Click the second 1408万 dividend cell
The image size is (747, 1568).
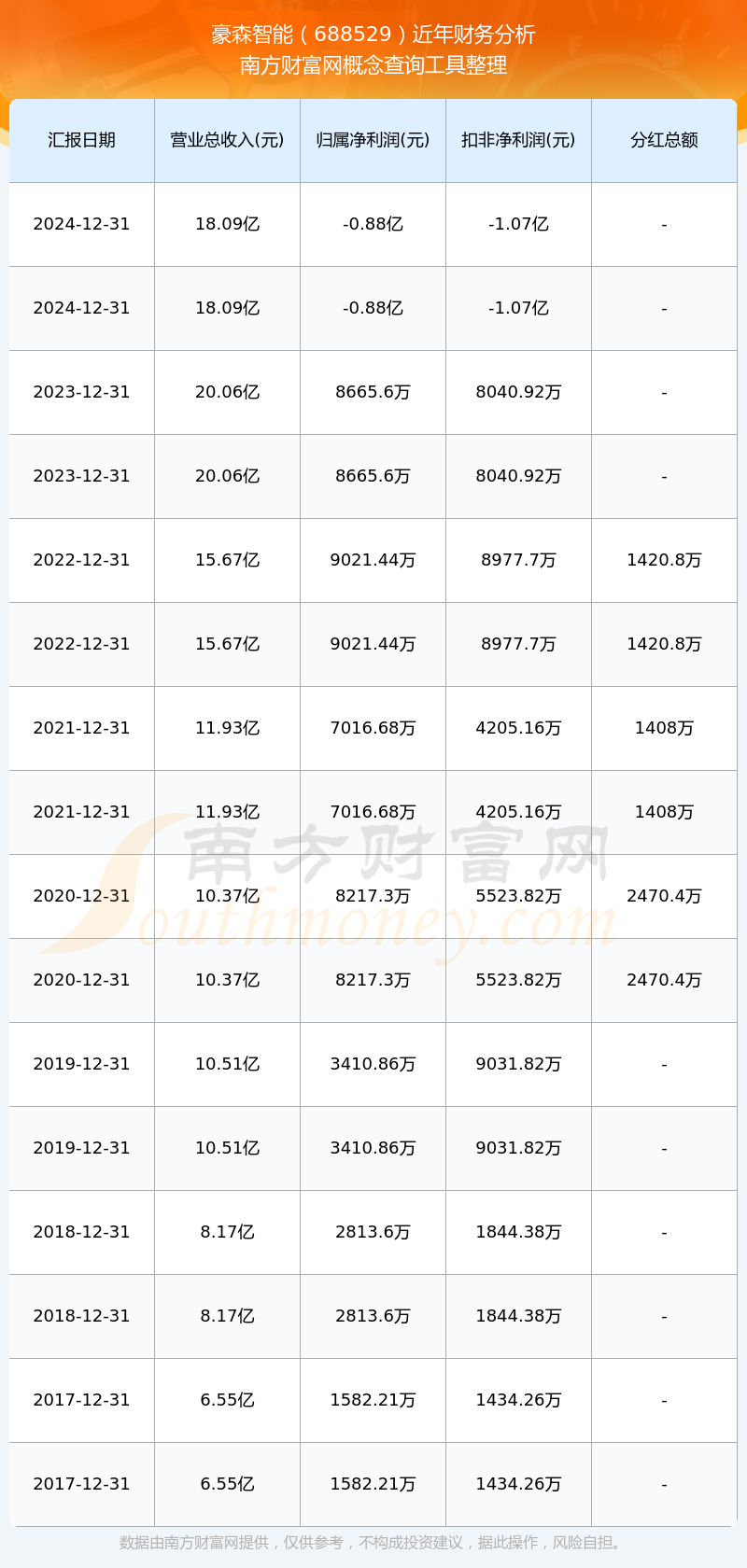(x=664, y=812)
